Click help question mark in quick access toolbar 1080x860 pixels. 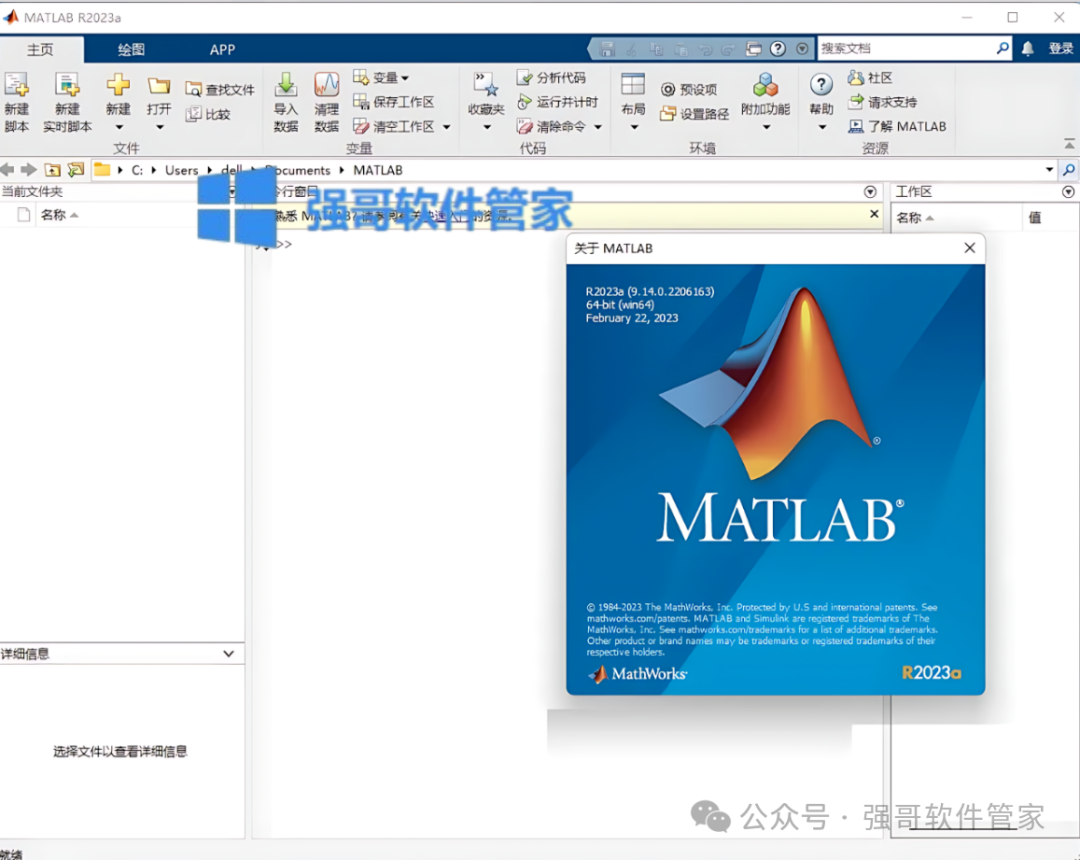pos(778,49)
